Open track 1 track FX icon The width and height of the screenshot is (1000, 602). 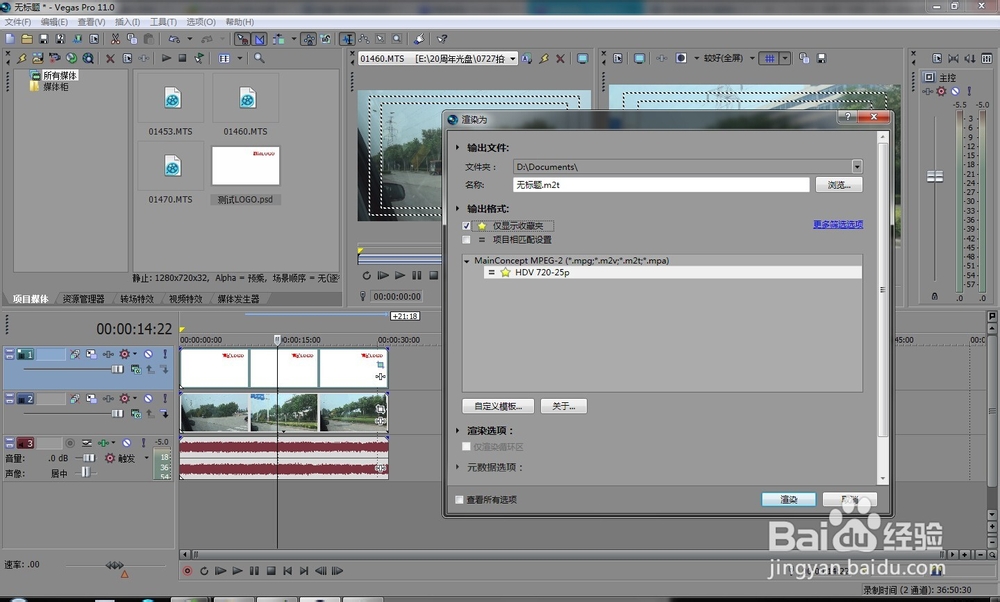point(108,354)
